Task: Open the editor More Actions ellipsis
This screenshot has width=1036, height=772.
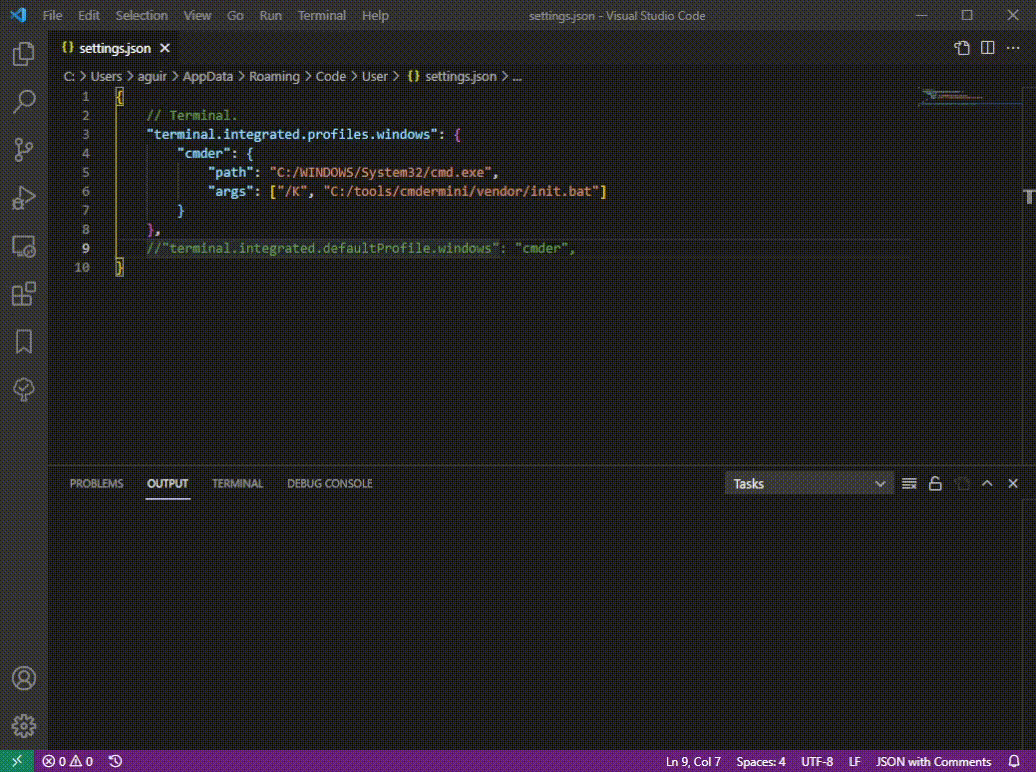Action: (x=1013, y=48)
